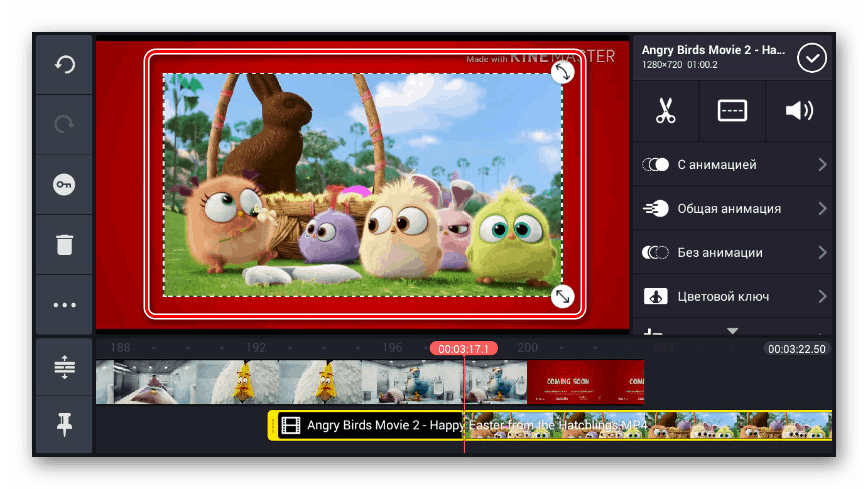Click the total duration label 00:03:22.50
Image resolution: width=868 pixels, height=489 pixels.
tap(796, 349)
